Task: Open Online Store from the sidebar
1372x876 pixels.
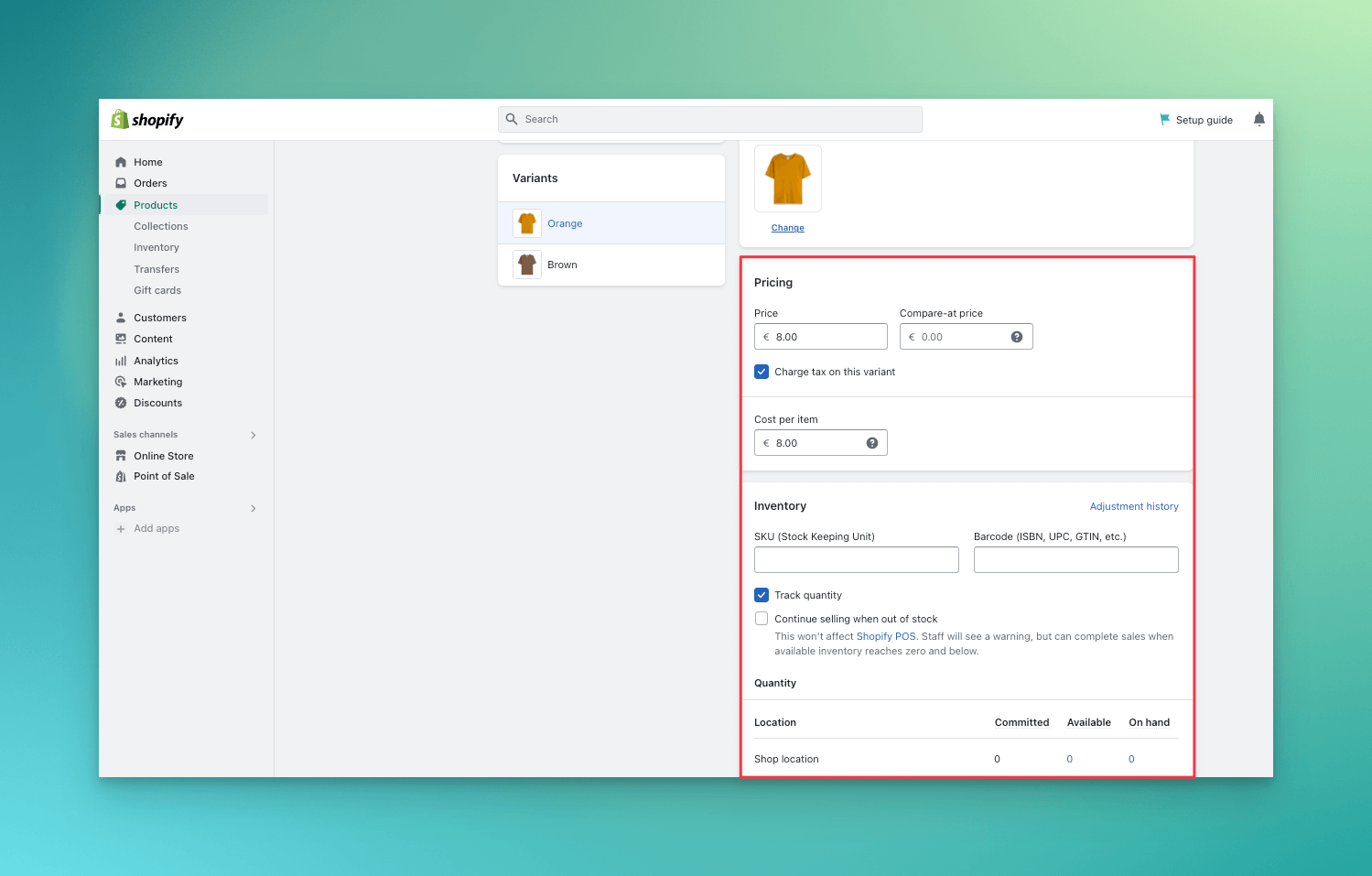Action: [x=121, y=455]
